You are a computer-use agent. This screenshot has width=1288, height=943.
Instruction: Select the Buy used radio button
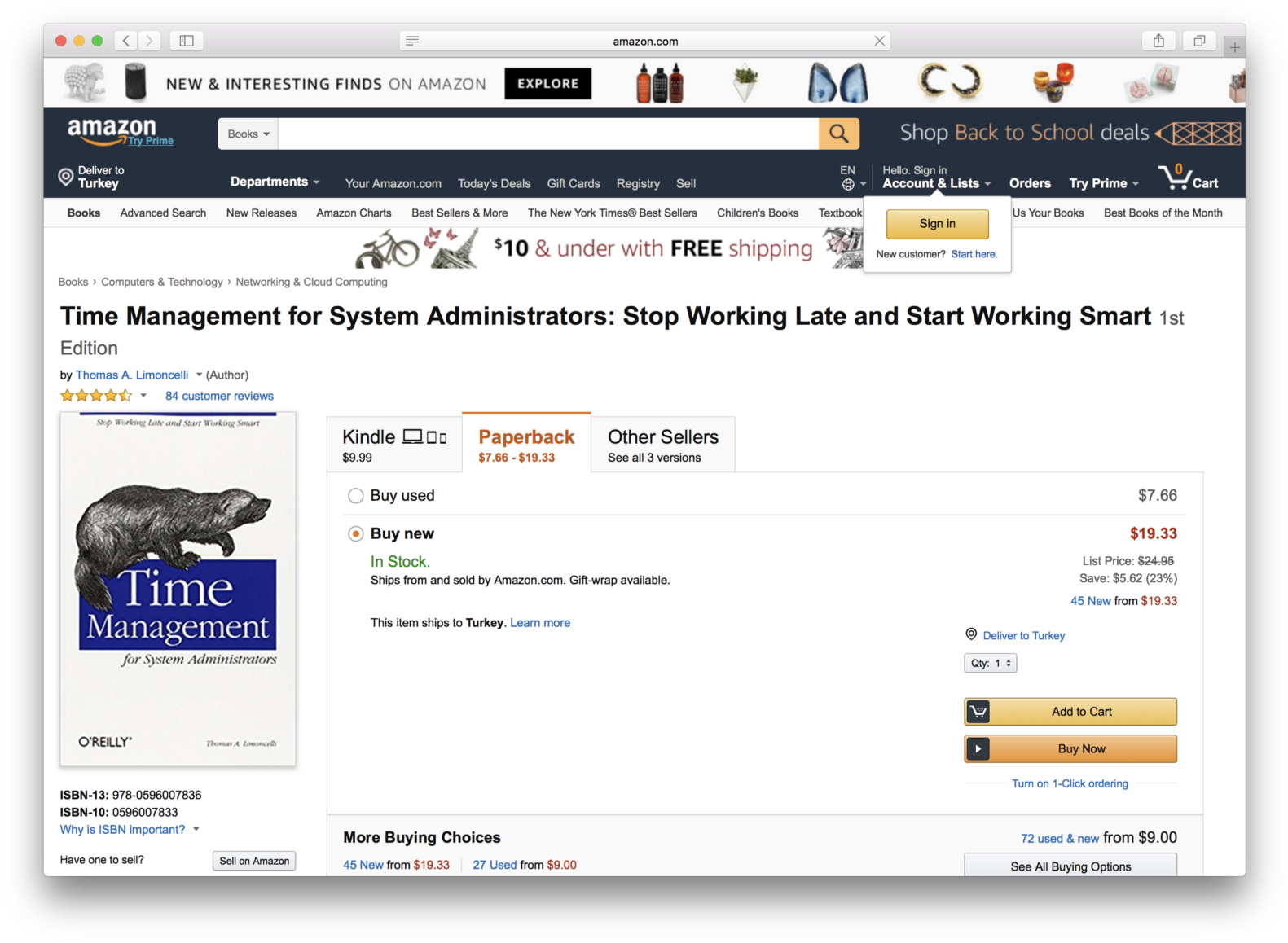355,495
